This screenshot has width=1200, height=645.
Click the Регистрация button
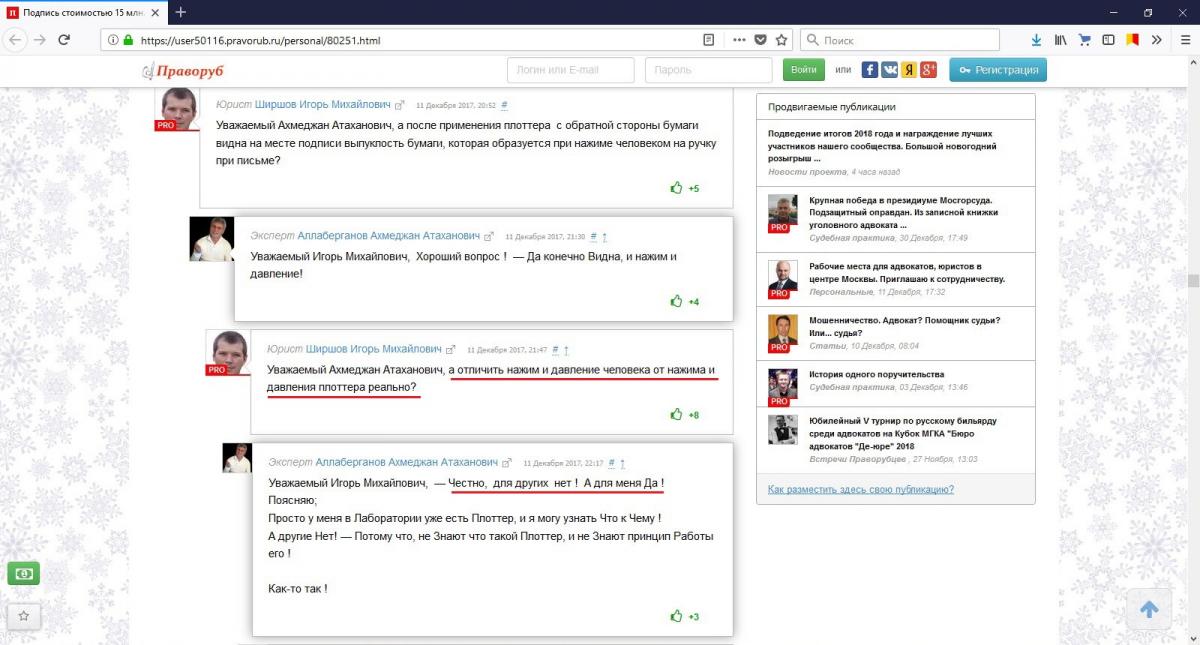point(998,70)
